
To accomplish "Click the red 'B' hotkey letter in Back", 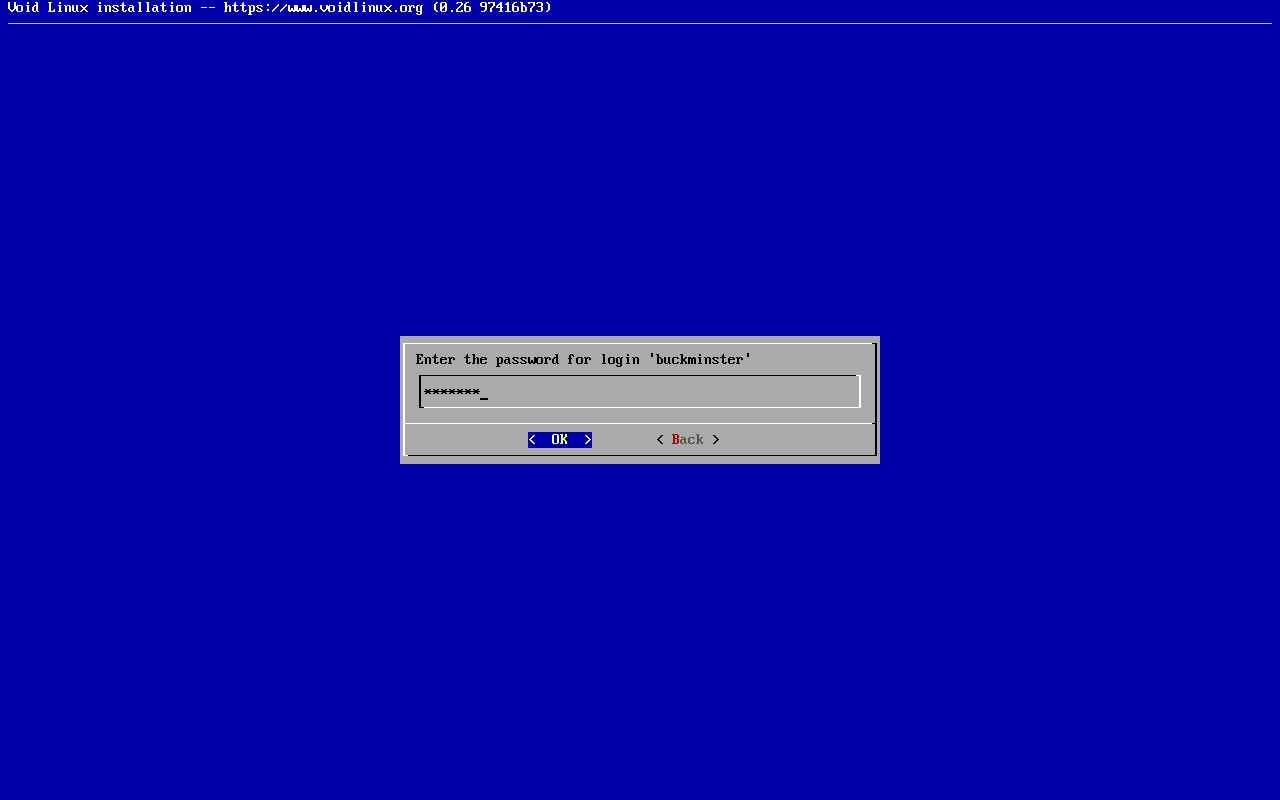I will tap(676, 440).
